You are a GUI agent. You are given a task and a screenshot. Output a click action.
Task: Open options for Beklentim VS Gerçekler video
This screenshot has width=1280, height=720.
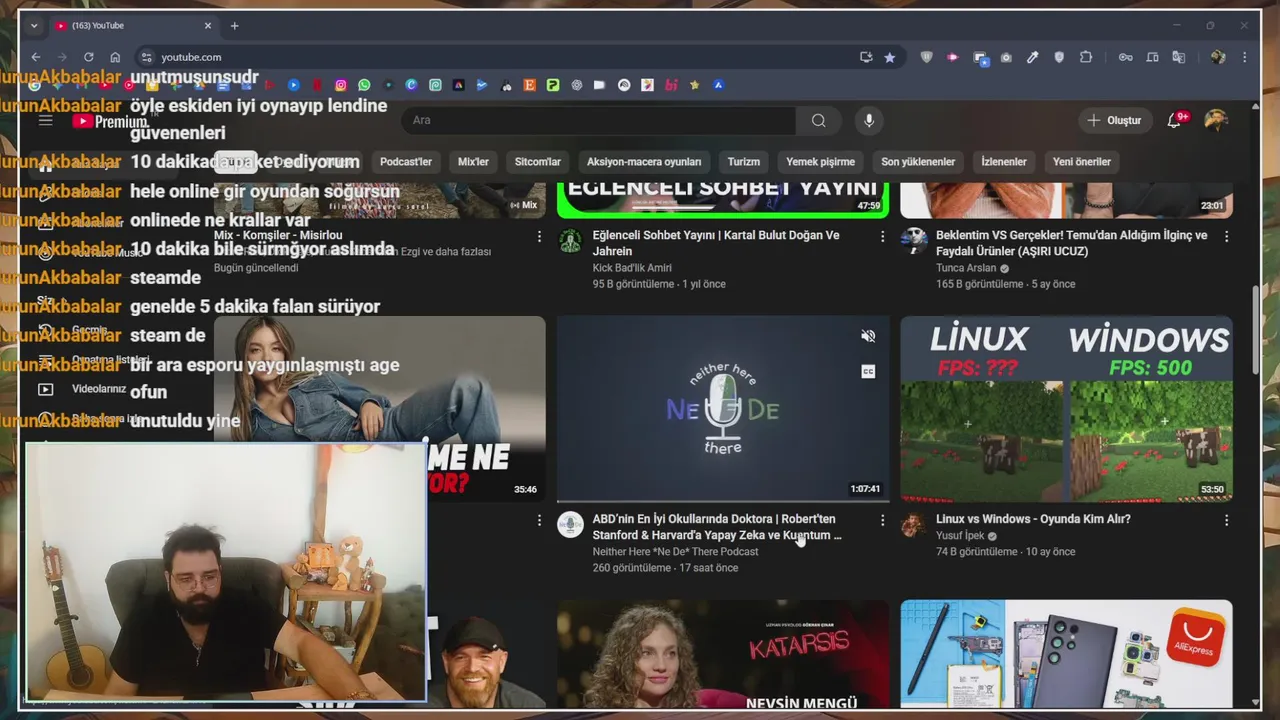pyautogui.click(x=1226, y=237)
